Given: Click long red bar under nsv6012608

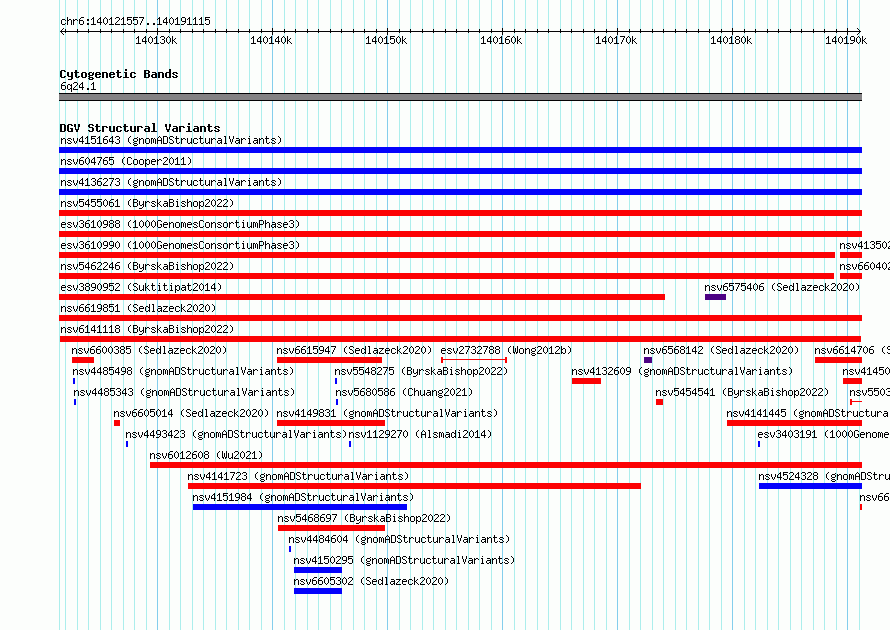Looking at the screenshot, I should [506, 465].
